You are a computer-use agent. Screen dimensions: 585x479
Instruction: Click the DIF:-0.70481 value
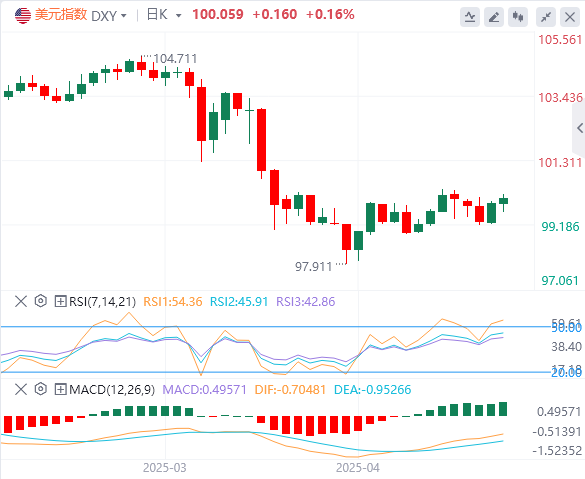tap(290, 390)
